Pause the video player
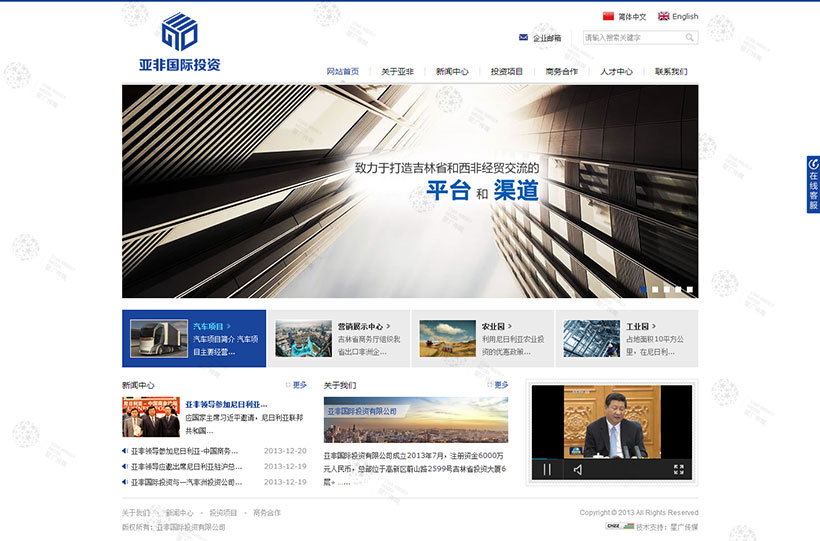 pyautogui.click(x=547, y=469)
